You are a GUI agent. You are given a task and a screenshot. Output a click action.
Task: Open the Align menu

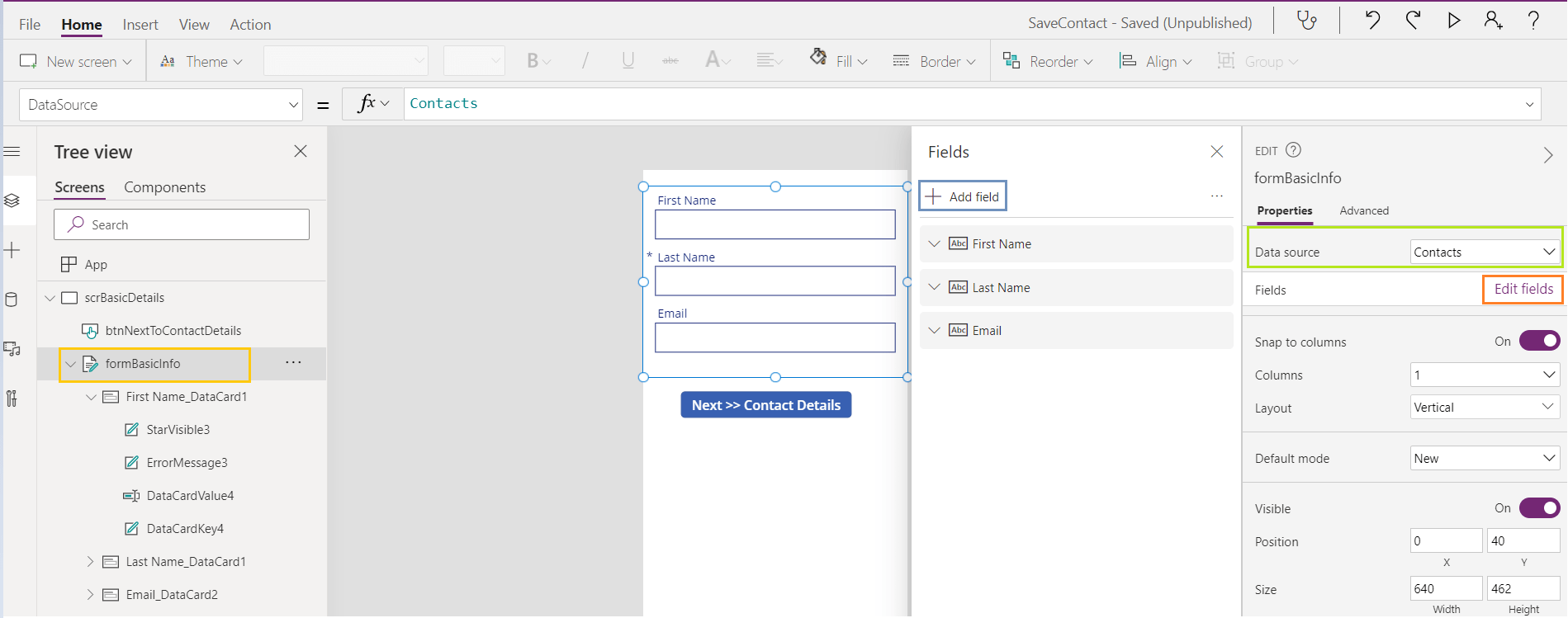1156,61
